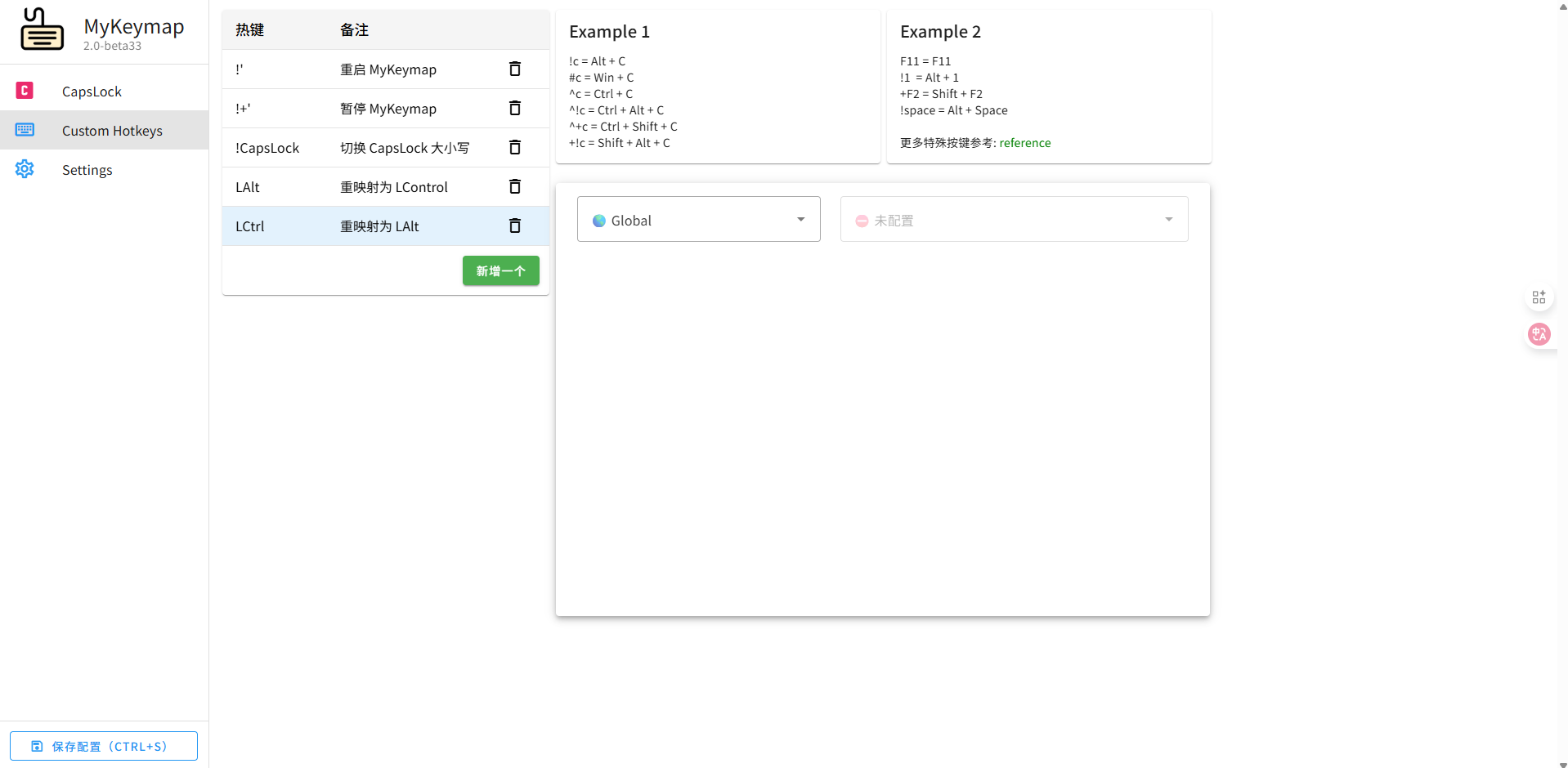Viewport: 1568px width, 768px height.
Task: Select Custom Hotkeys in sidebar
Action: click(112, 131)
